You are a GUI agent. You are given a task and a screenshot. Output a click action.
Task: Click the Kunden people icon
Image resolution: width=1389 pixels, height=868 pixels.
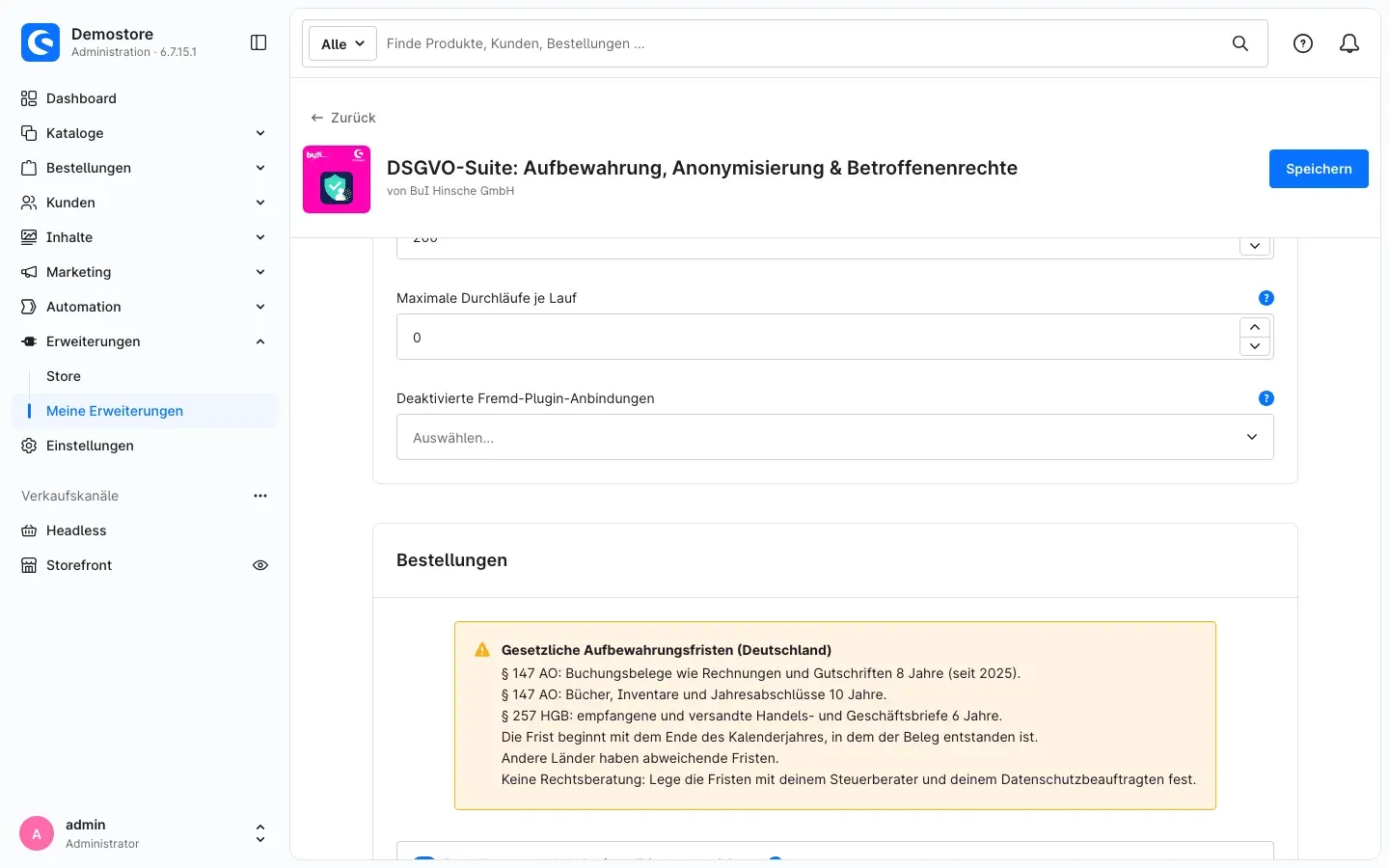pos(29,203)
